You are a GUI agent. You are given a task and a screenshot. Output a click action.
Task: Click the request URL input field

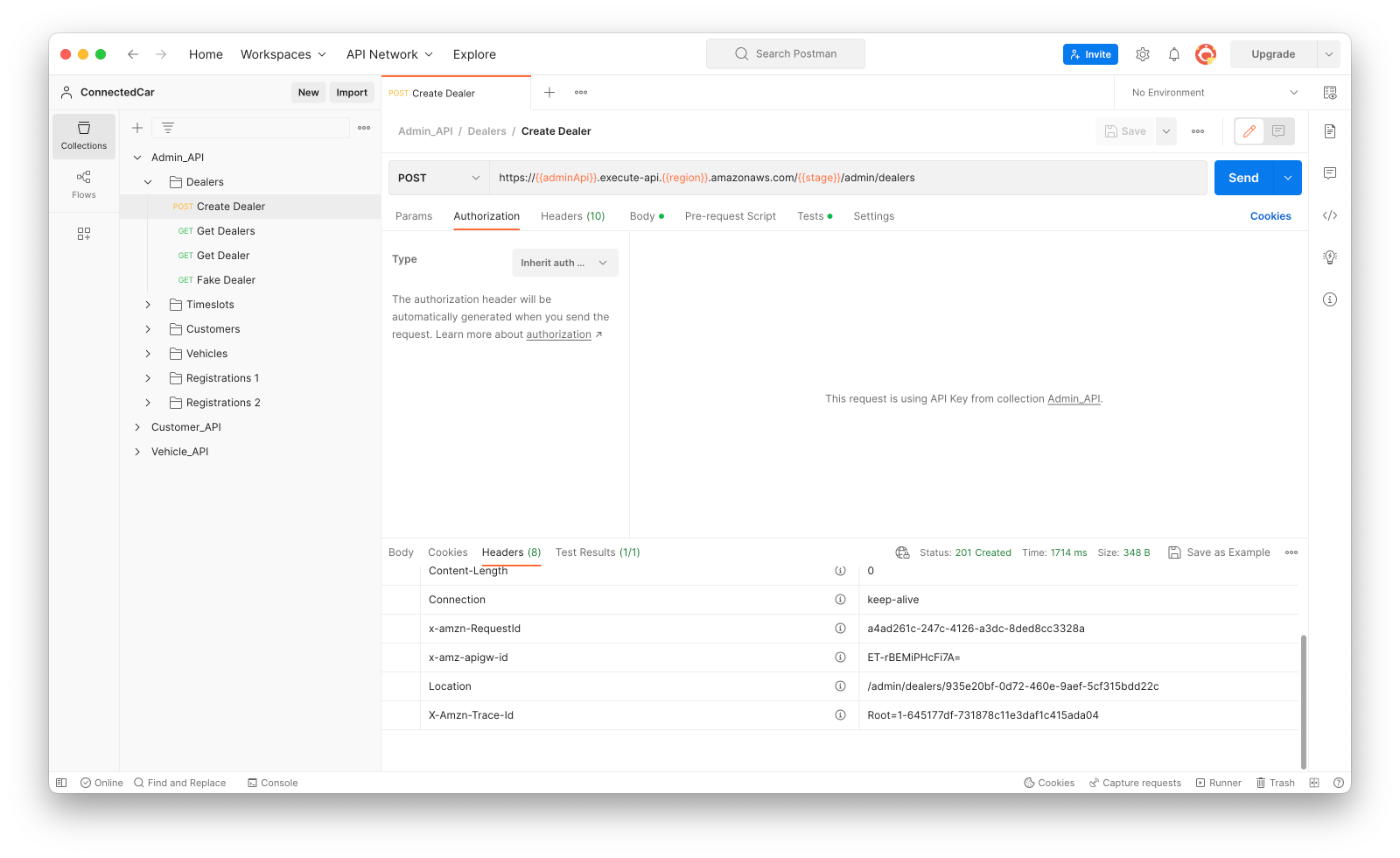(x=848, y=178)
